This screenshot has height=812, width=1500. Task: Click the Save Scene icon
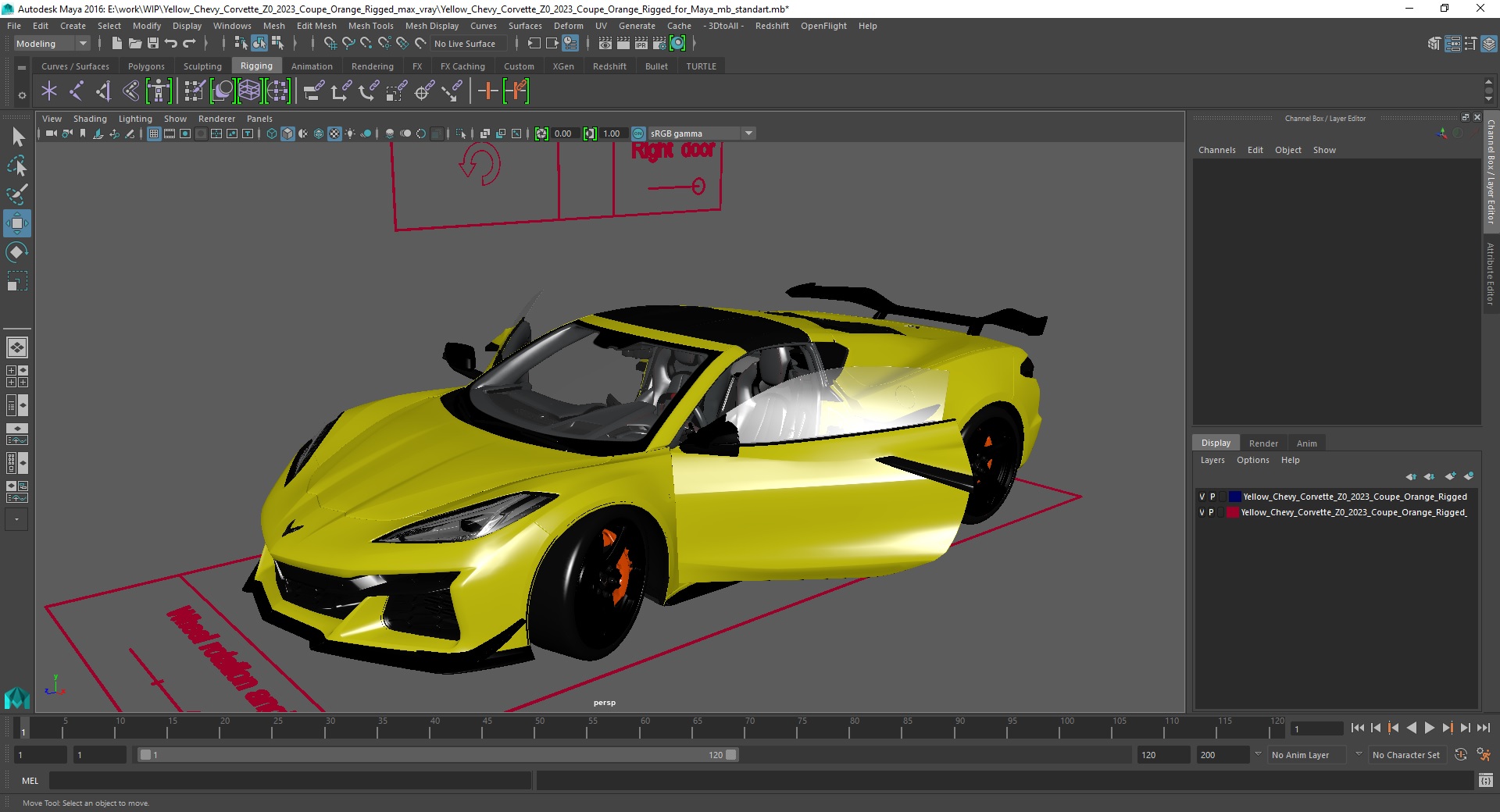pyautogui.click(x=153, y=44)
